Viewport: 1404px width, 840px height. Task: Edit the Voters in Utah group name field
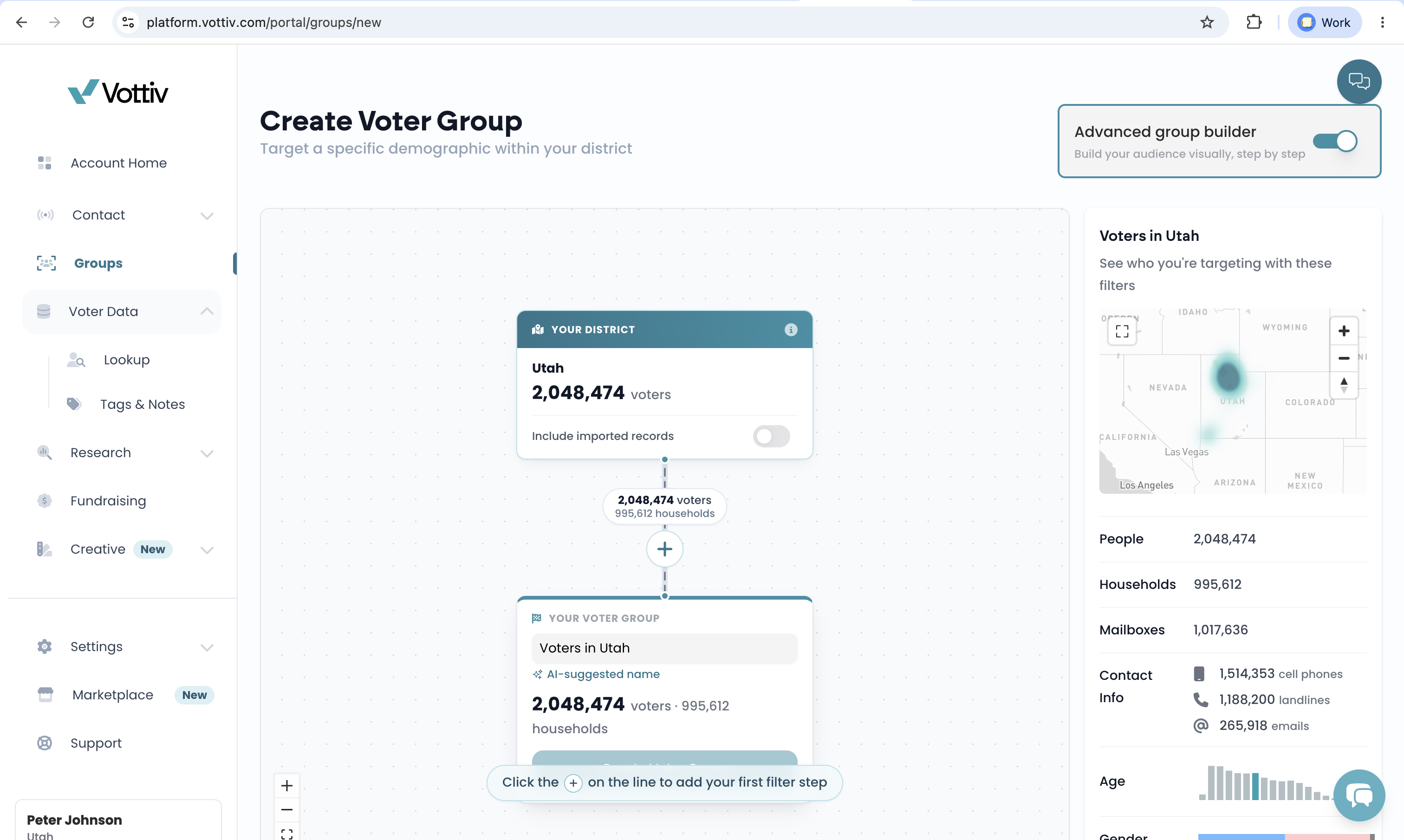tap(665, 648)
